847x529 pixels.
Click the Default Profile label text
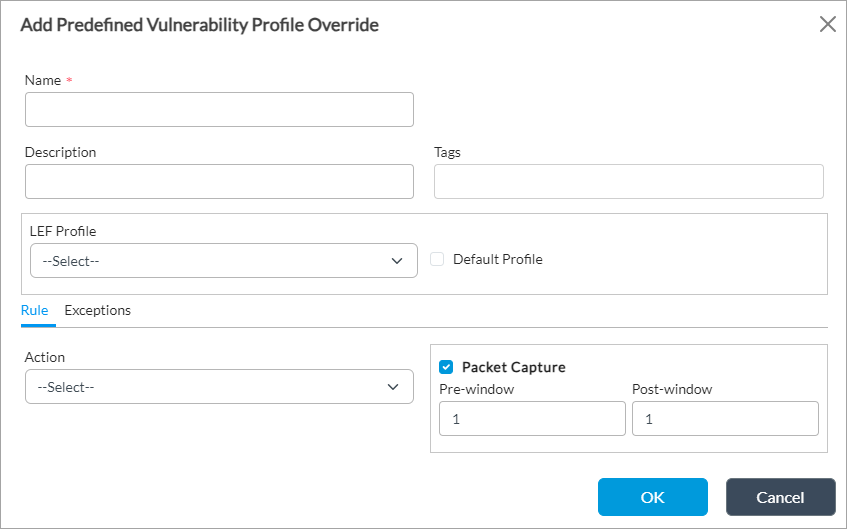click(497, 260)
